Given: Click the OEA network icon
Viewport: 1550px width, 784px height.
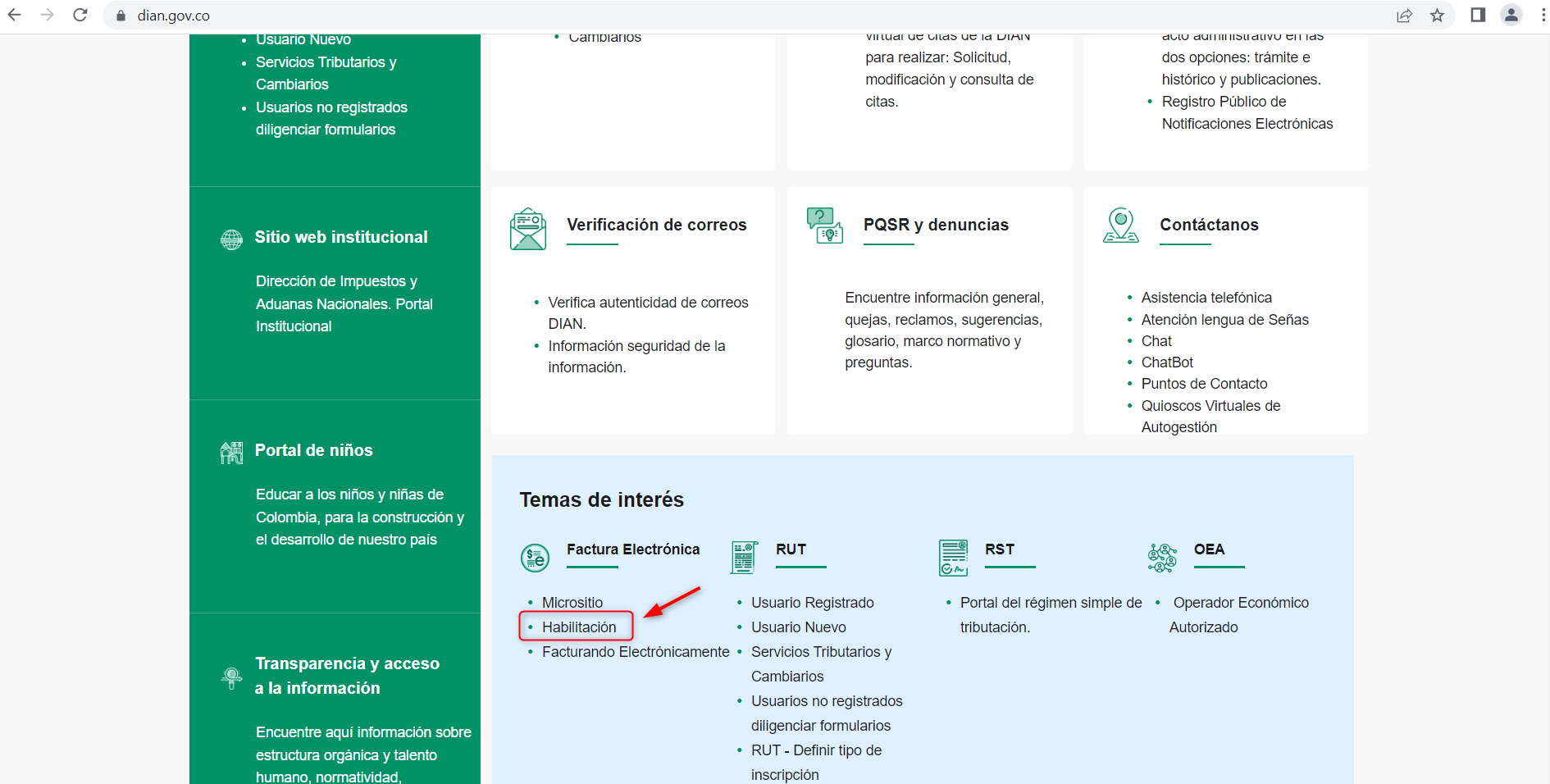Looking at the screenshot, I should click(1162, 558).
